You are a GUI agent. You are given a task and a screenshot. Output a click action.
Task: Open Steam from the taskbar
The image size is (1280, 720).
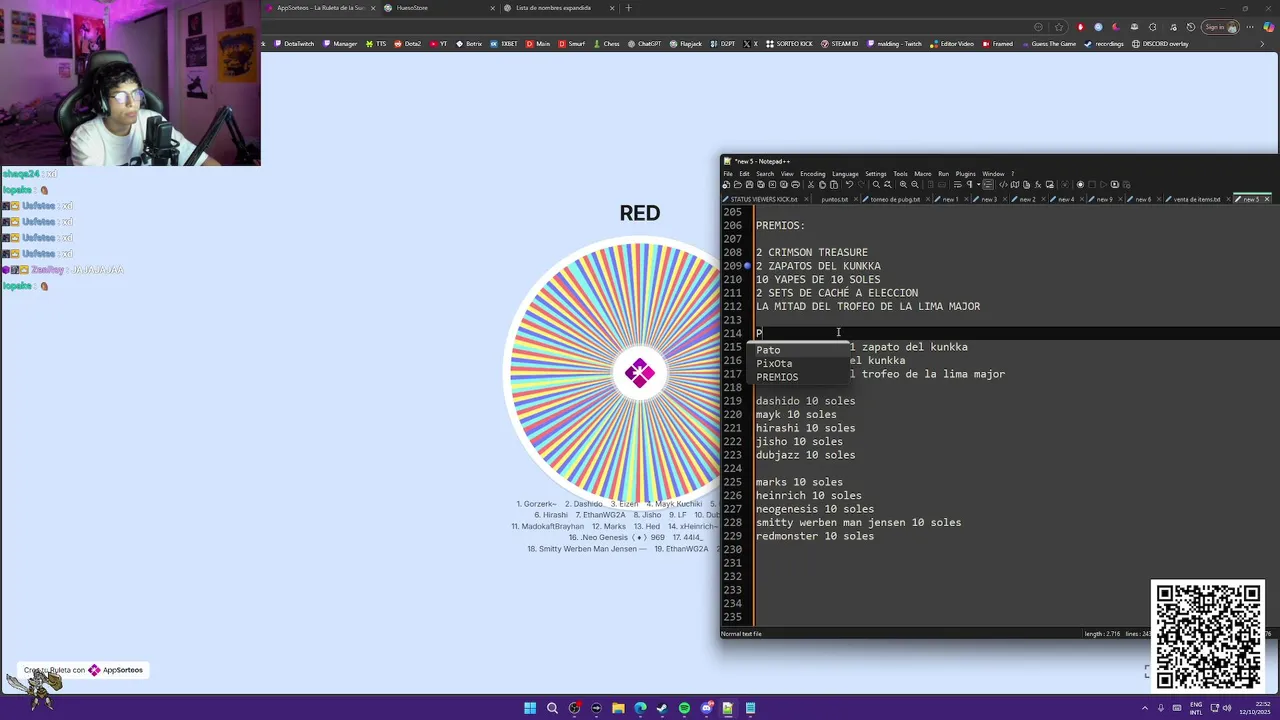point(662,708)
